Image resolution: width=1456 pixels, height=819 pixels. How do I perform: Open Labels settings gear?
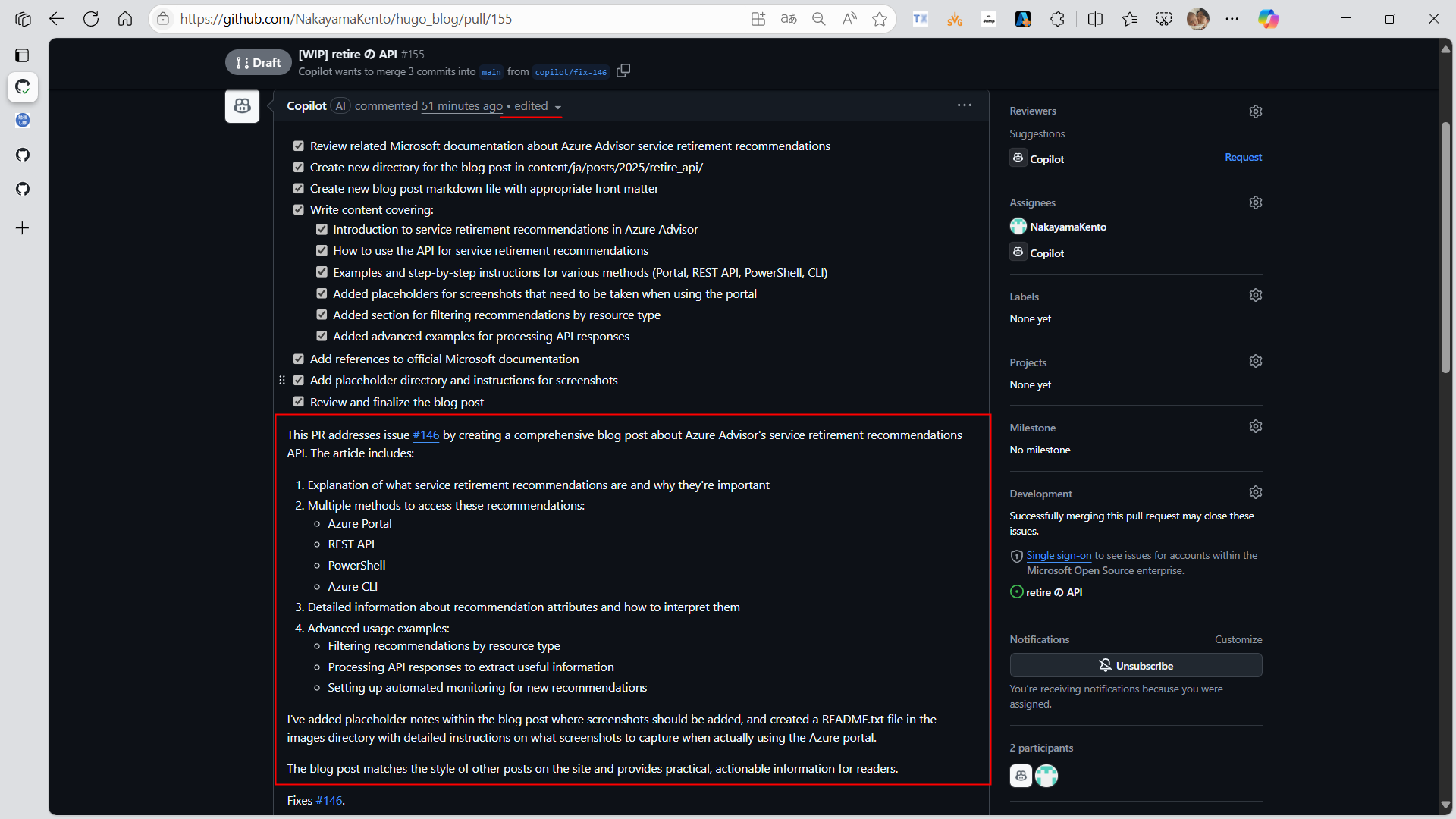pos(1256,295)
